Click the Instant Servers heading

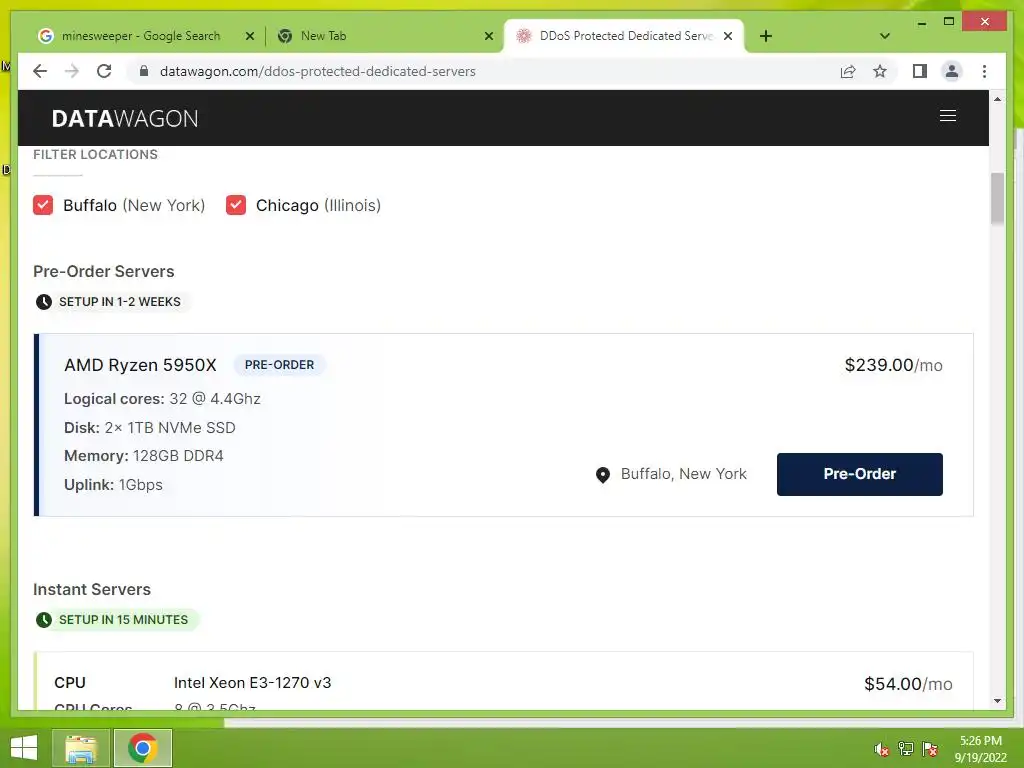[92, 589]
